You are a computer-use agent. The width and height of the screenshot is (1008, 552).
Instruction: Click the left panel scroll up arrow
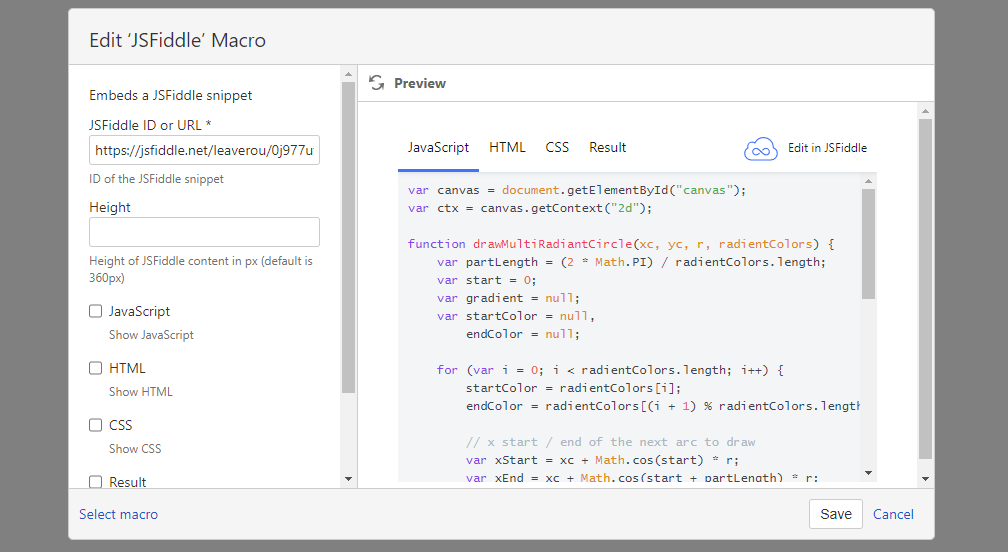348,75
